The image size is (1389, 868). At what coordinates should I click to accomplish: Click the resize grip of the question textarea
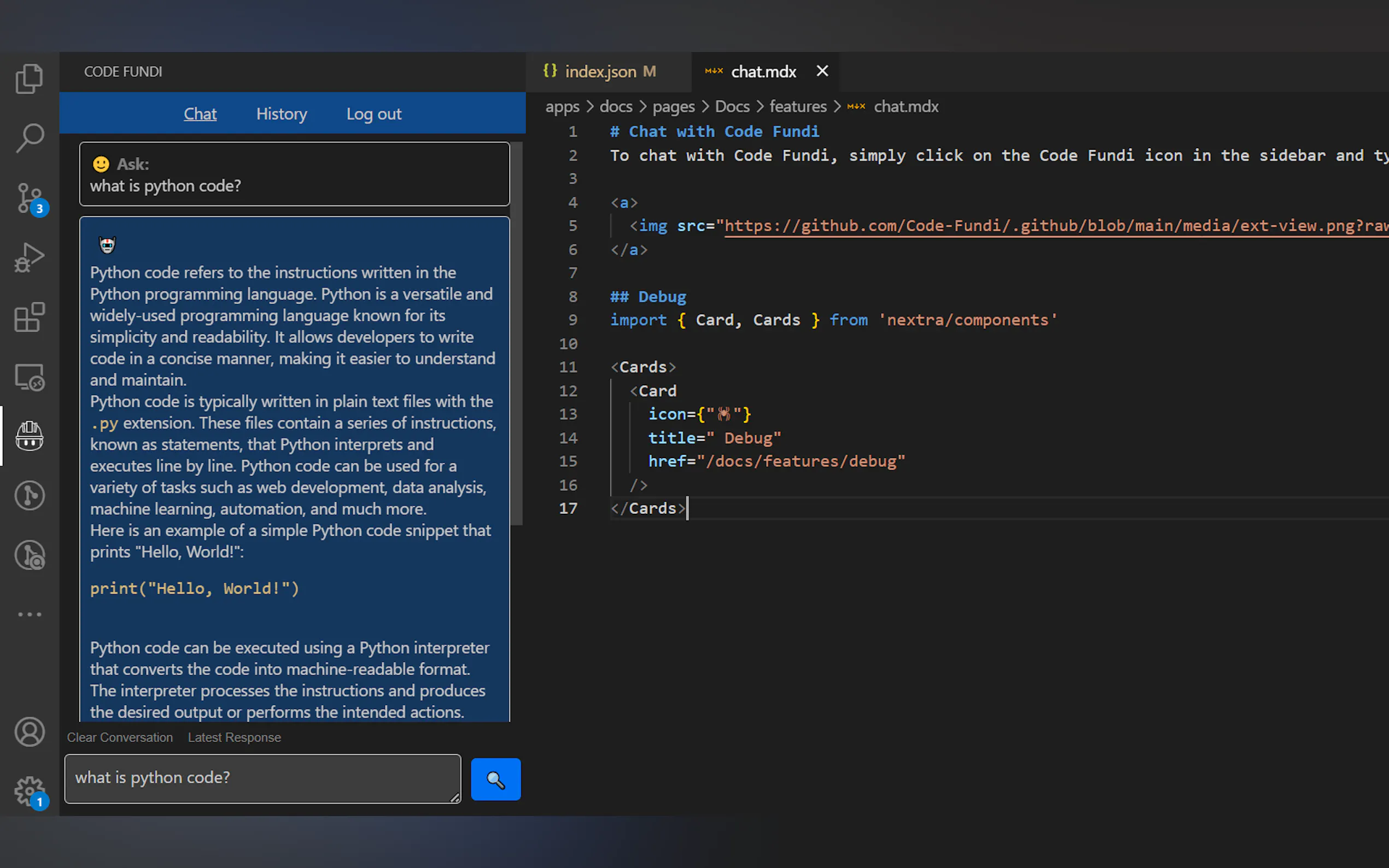click(455, 797)
